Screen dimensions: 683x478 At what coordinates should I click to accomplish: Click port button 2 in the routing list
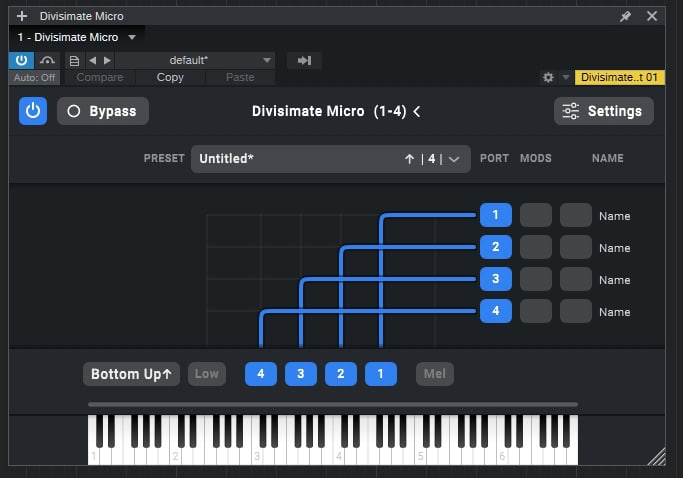pos(496,247)
